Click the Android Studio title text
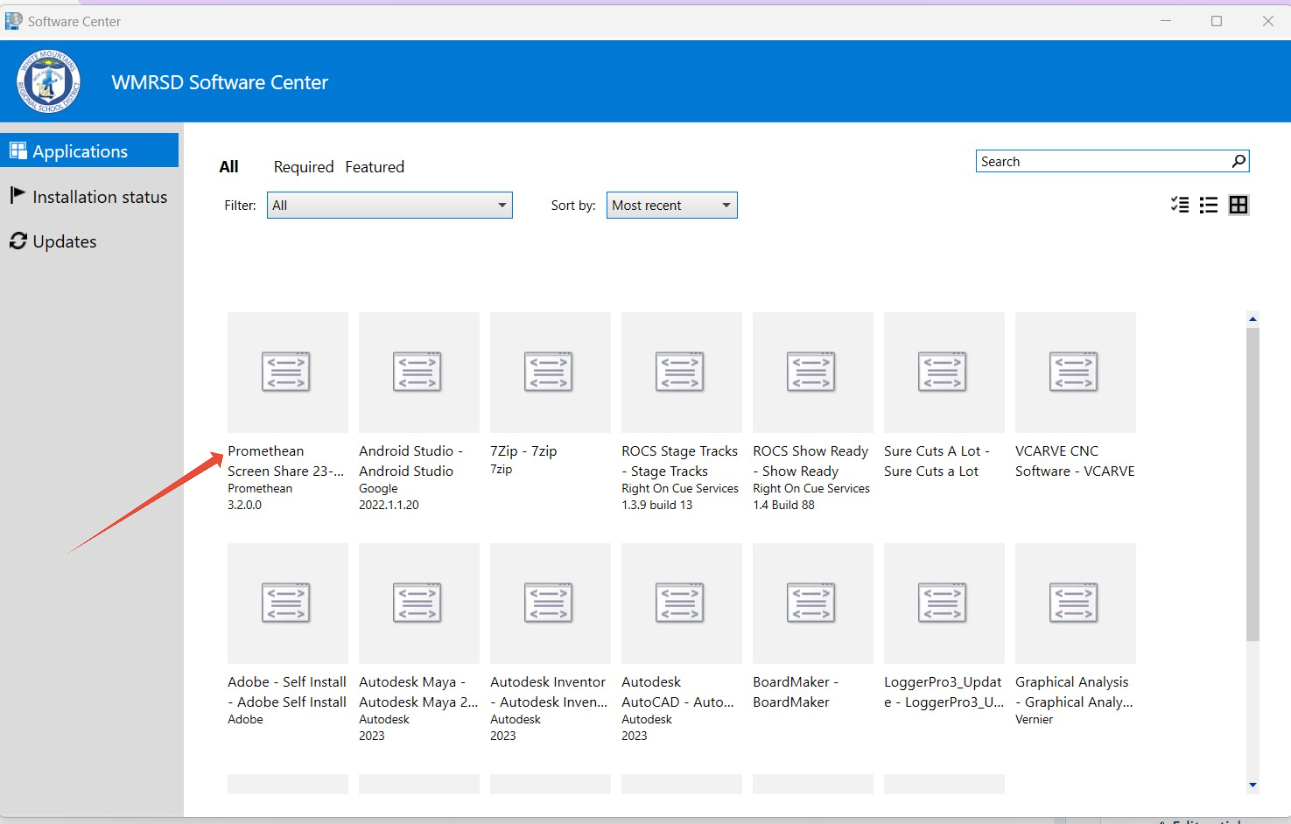Screen dimensions: 1291x824 coord(411,461)
